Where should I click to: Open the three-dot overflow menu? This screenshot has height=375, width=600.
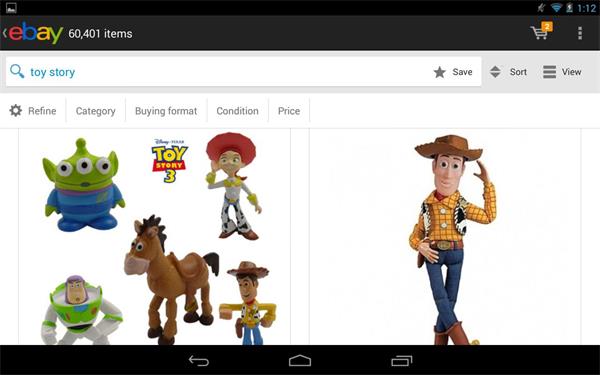click(580, 33)
